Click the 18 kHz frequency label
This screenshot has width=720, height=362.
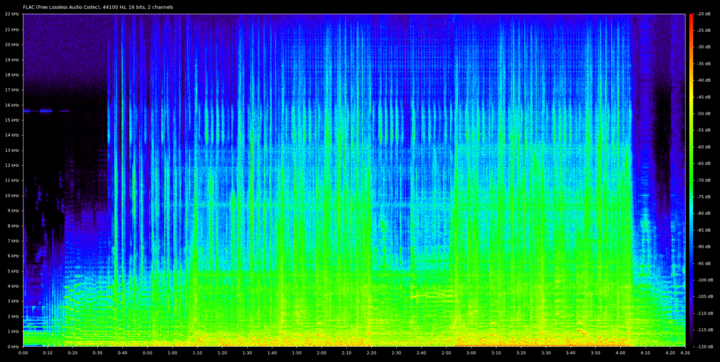pos(11,75)
